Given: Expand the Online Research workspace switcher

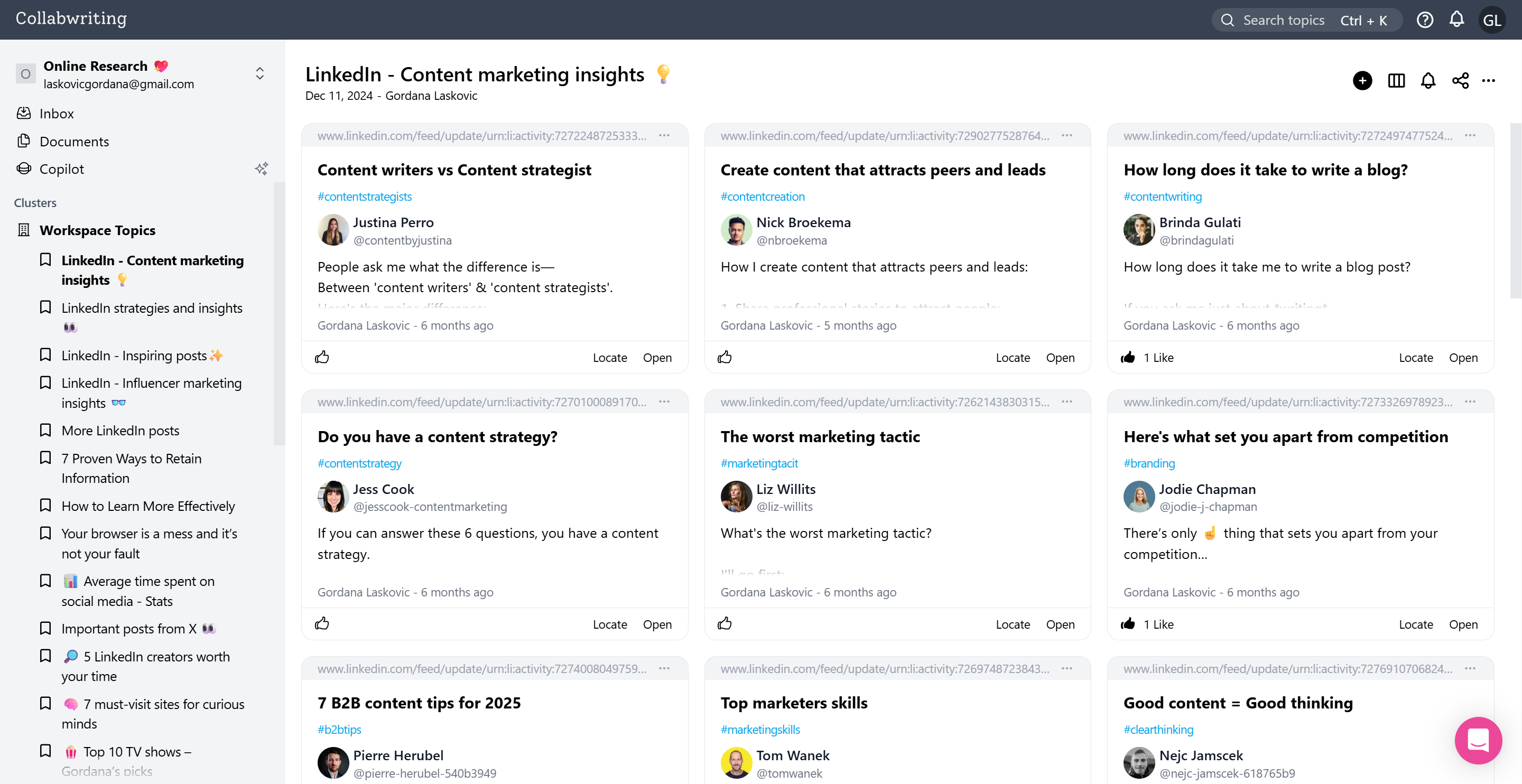Looking at the screenshot, I should [x=259, y=73].
